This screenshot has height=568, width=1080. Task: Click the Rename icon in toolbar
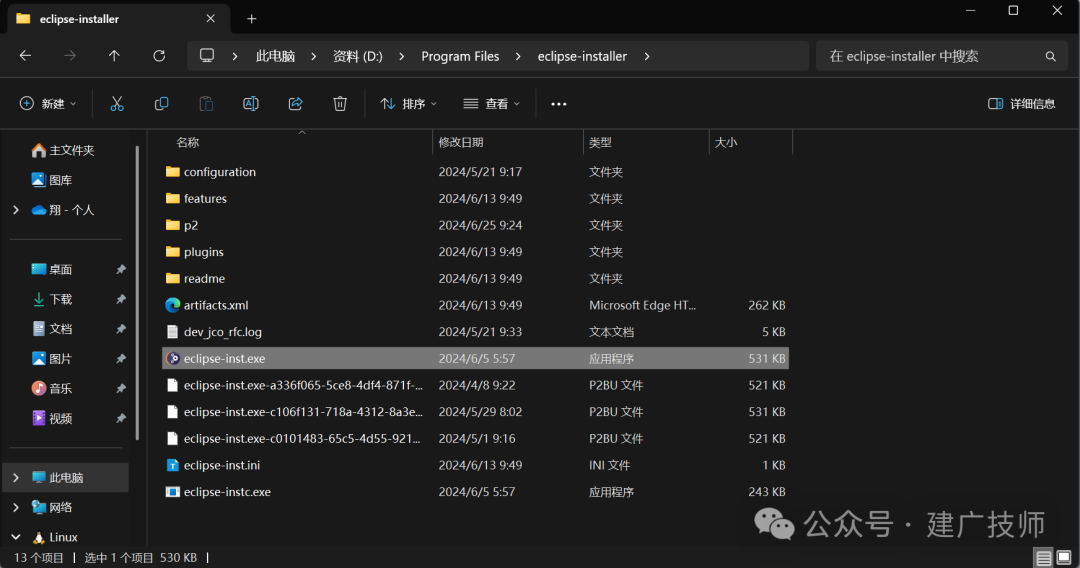(x=251, y=104)
